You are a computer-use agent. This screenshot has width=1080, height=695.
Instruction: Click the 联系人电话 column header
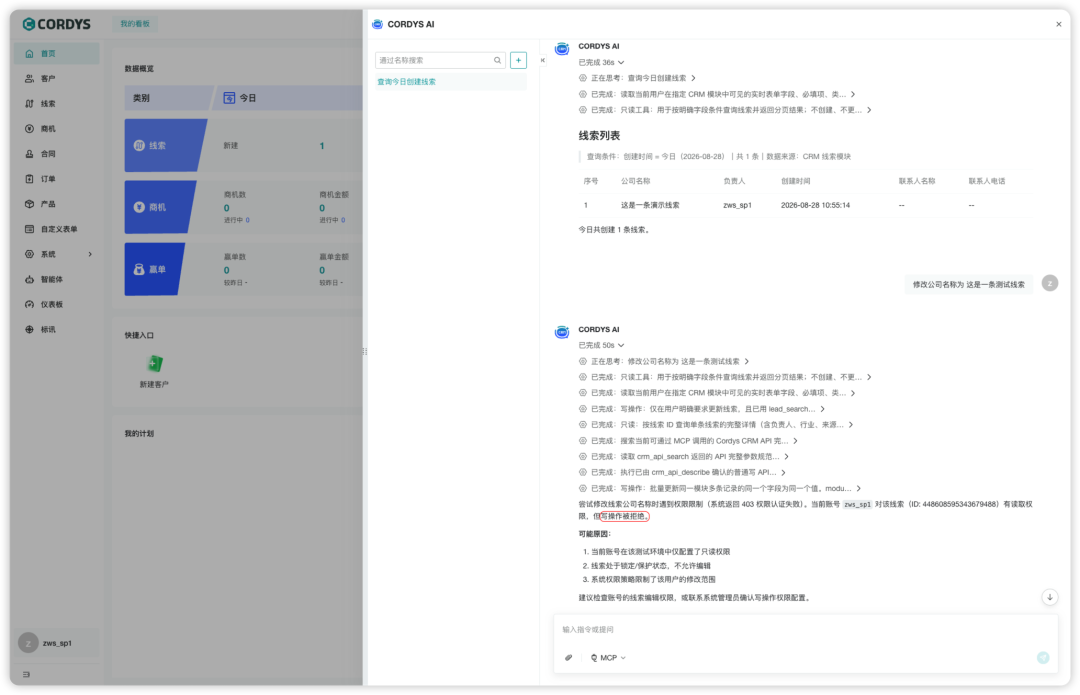click(x=987, y=181)
